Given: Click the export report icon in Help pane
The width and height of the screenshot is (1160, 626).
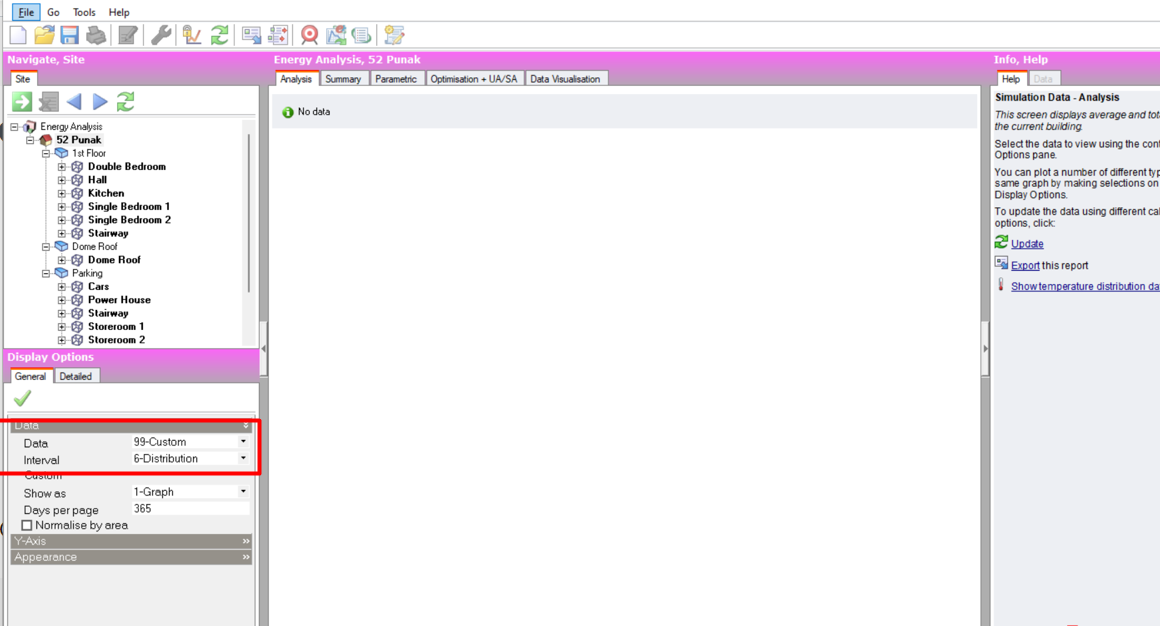Looking at the screenshot, I should (1001, 263).
